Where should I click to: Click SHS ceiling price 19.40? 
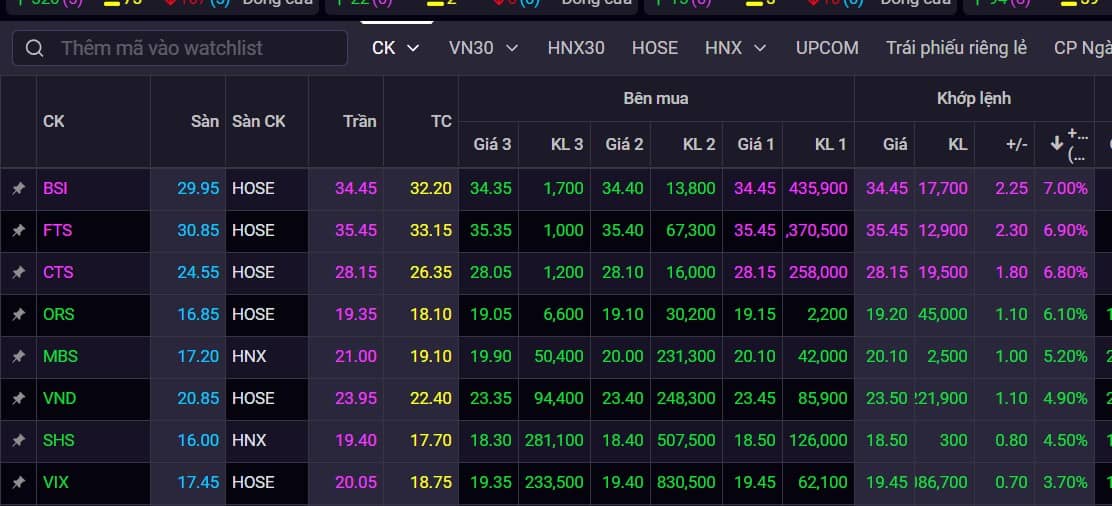point(356,440)
